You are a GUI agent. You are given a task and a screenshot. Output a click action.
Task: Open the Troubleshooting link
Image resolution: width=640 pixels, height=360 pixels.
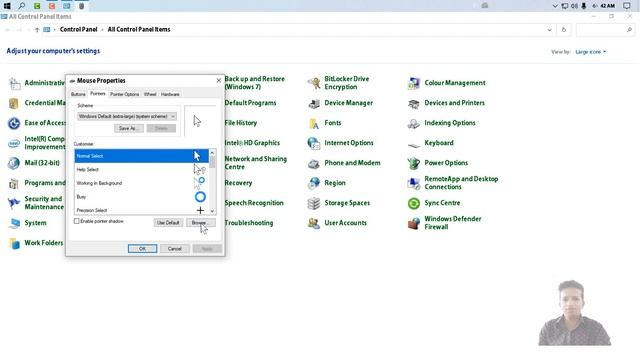click(x=249, y=223)
